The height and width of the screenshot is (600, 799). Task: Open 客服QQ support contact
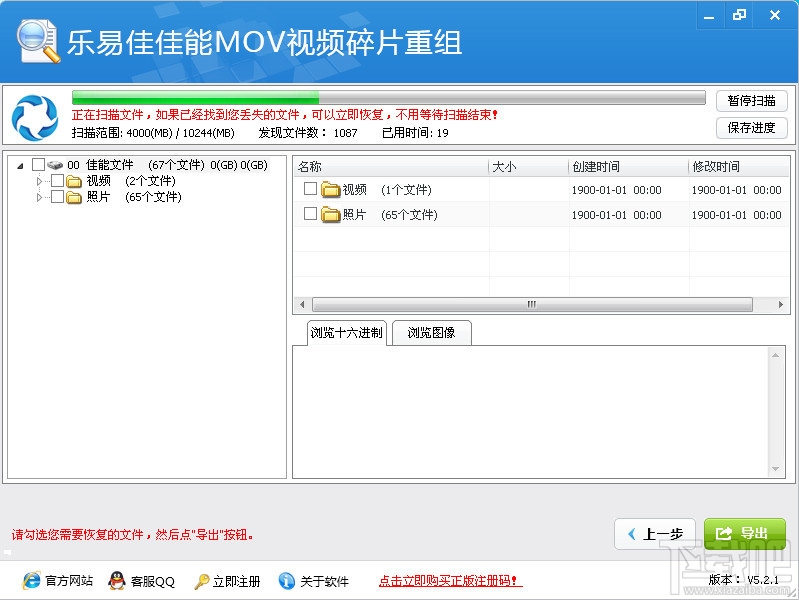point(153,581)
